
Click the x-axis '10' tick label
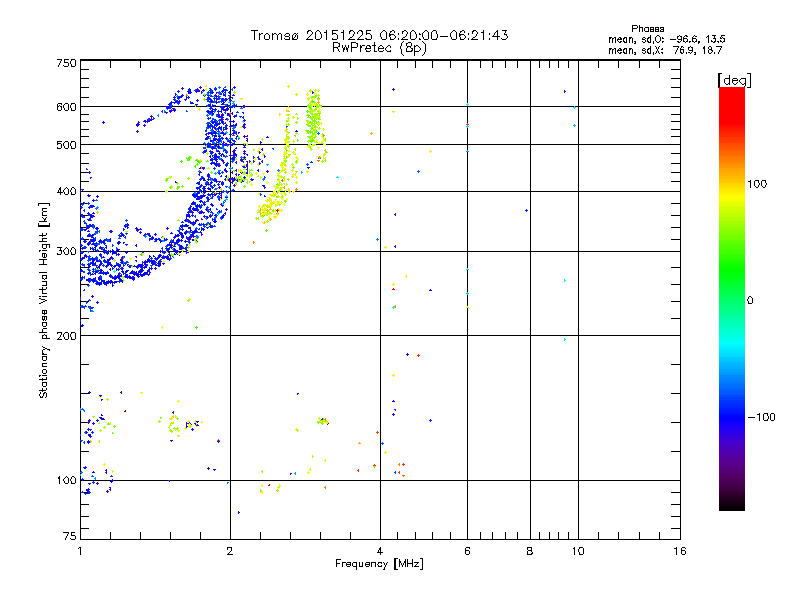(578, 551)
